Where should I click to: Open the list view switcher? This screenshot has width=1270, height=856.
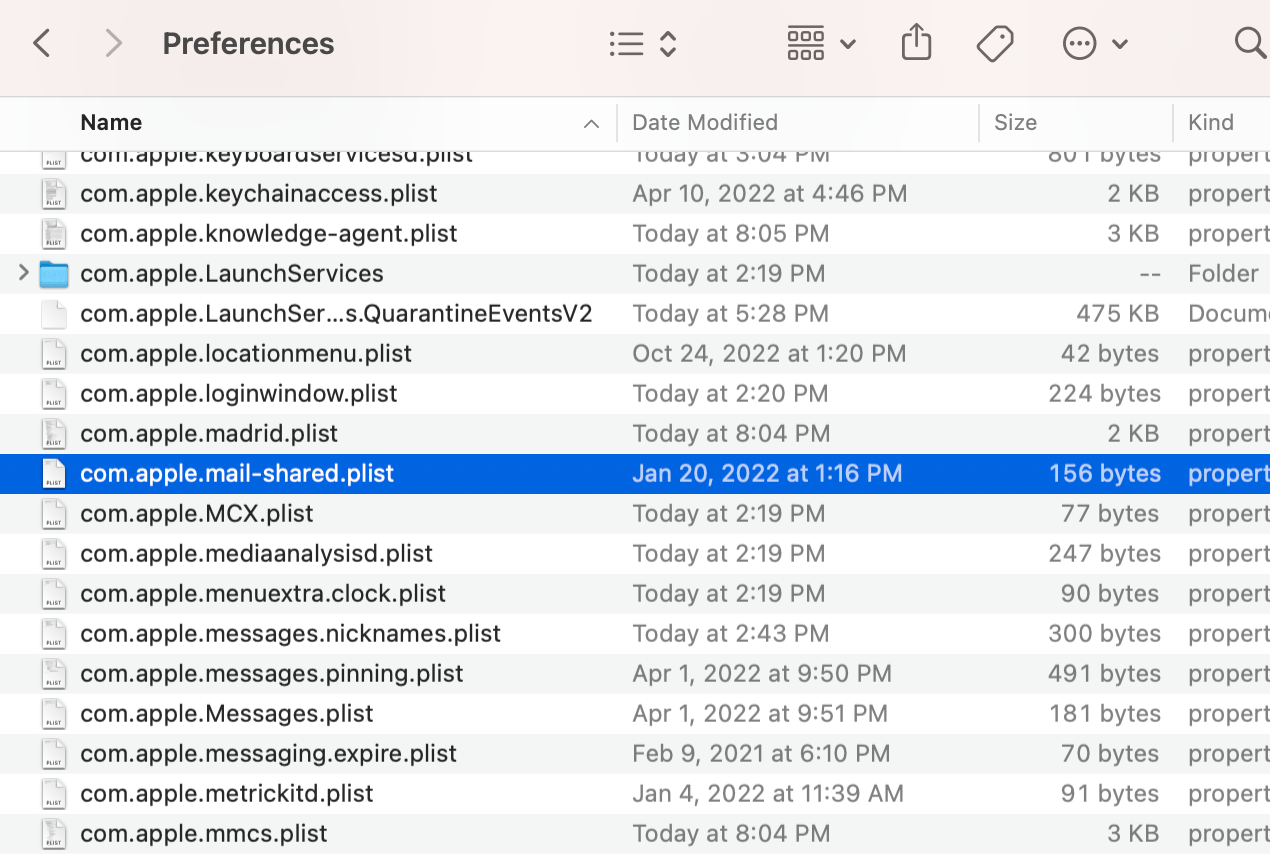pyautogui.click(x=643, y=44)
